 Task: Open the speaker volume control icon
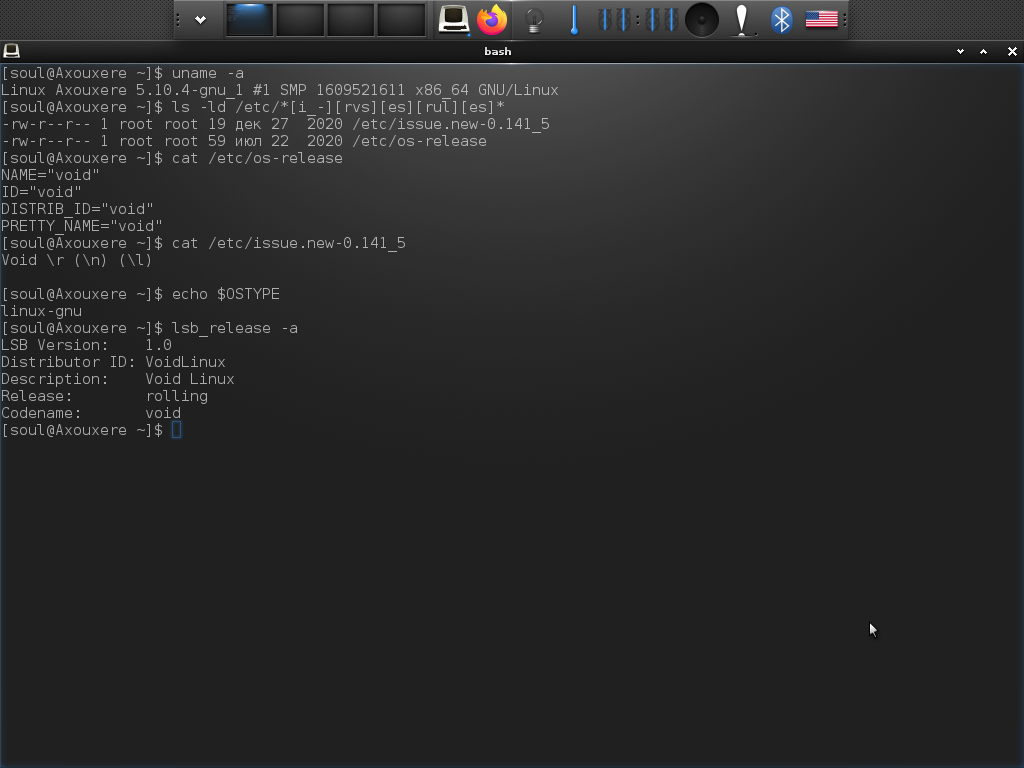click(x=701, y=20)
